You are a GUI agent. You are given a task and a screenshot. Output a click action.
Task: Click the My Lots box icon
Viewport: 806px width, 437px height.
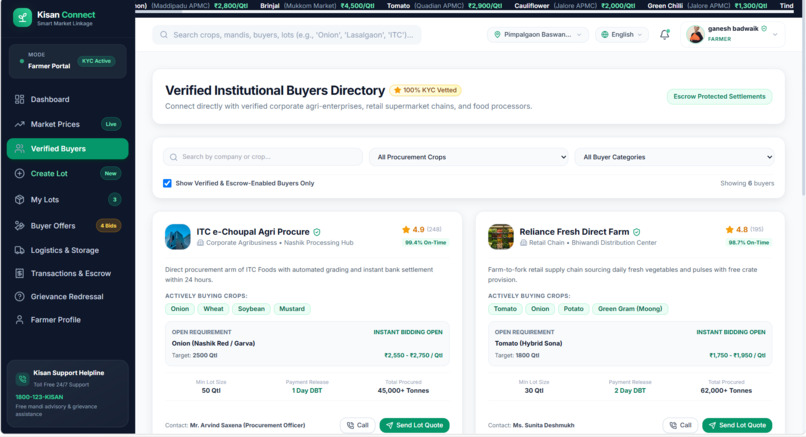pos(20,199)
